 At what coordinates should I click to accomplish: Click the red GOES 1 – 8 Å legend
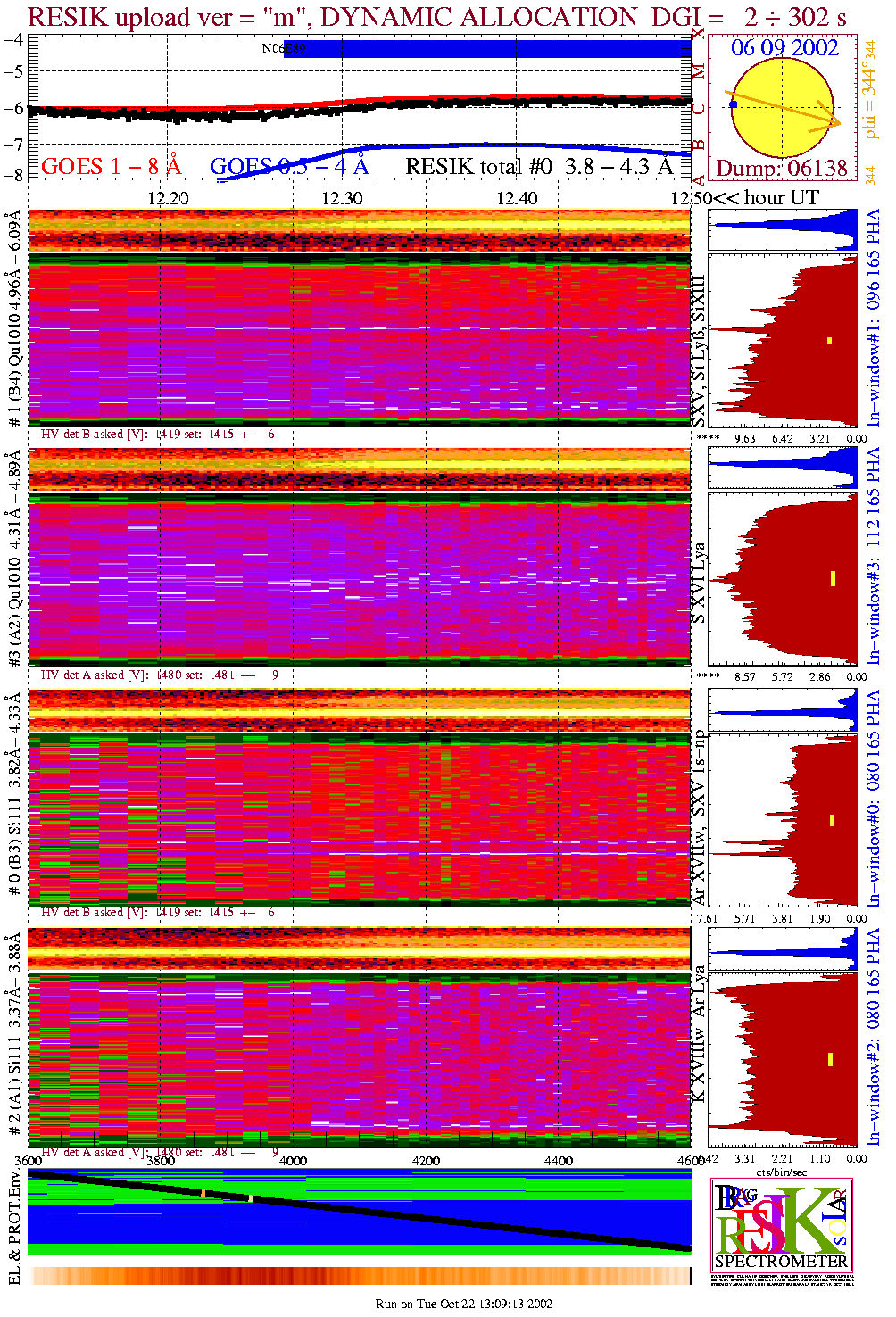click(112, 166)
